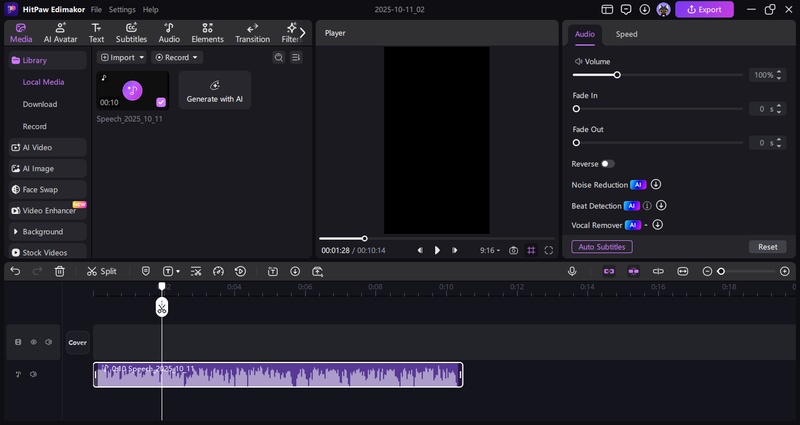Screen dimensions: 800x425
Task: Click the Volume slider handle
Action: pyautogui.click(x=617, y=75)
